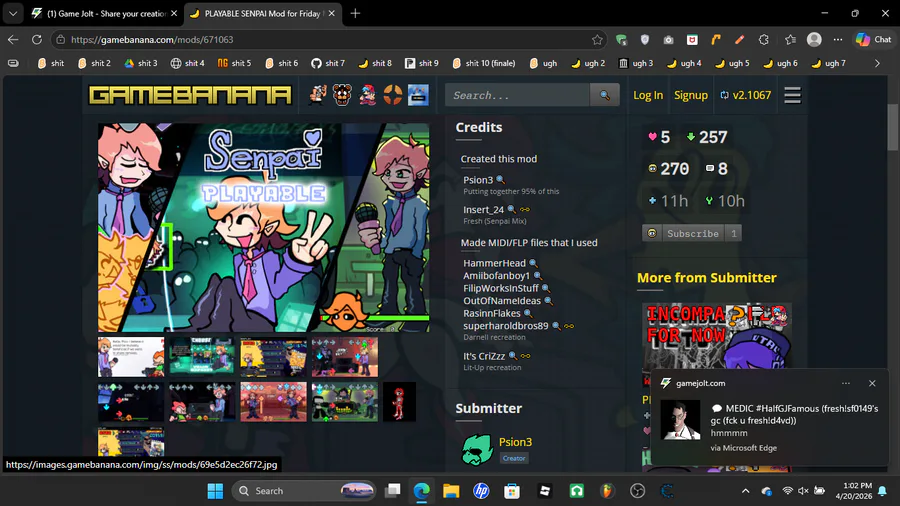900x506 pixels.
Task: Open the HP taskbar icon
Action: (481, 491)
